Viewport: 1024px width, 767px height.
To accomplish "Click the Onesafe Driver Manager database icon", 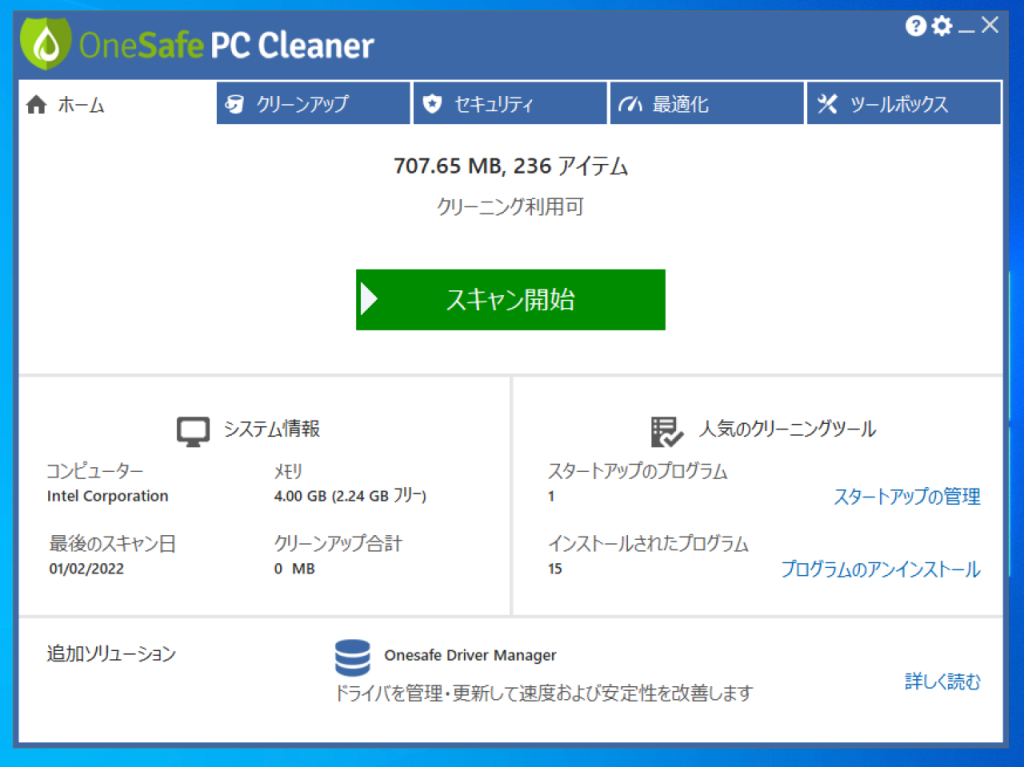I will click(x=353, y=658).
